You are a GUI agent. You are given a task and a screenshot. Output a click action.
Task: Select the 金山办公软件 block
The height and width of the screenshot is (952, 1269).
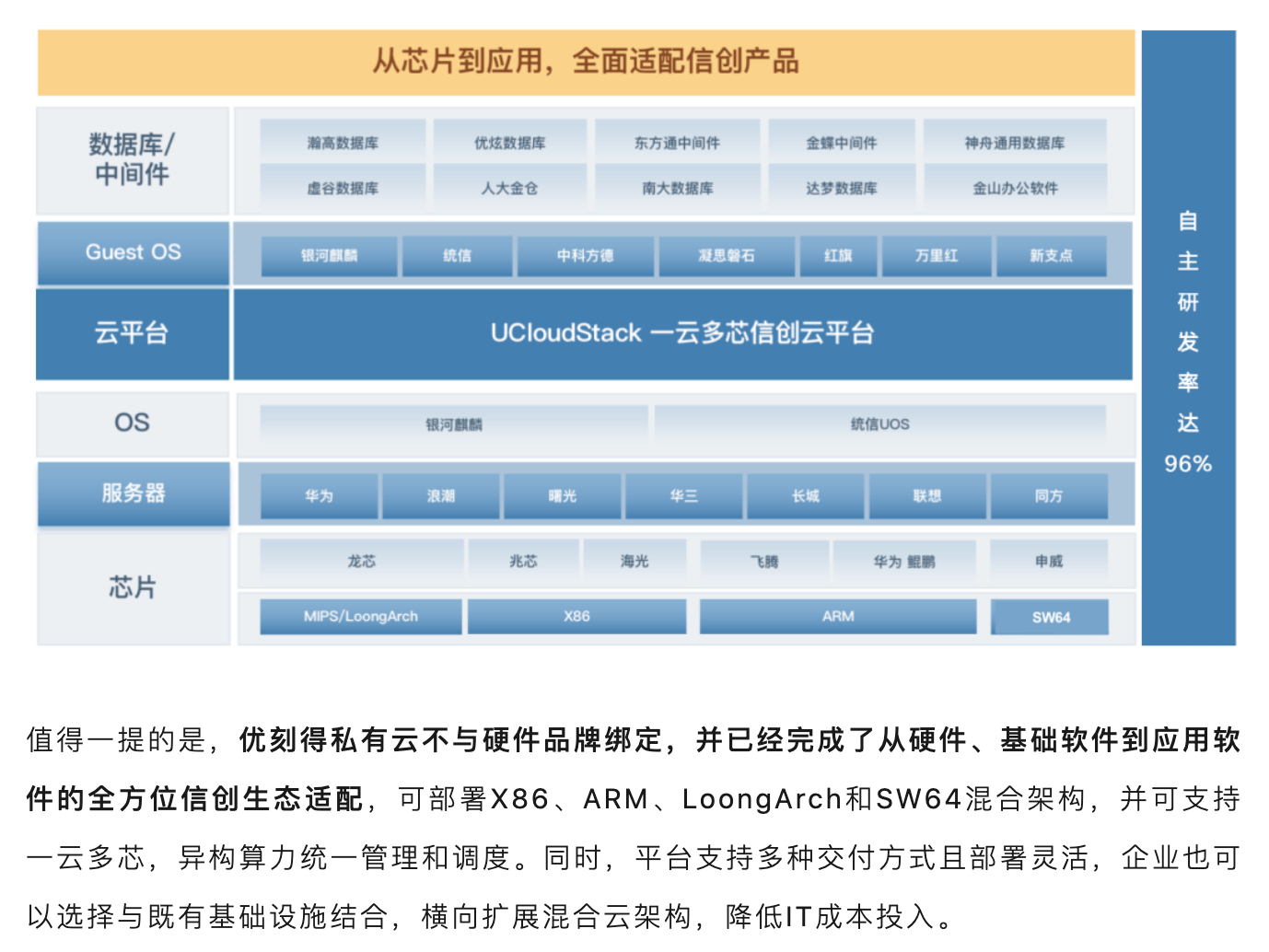1015,188
